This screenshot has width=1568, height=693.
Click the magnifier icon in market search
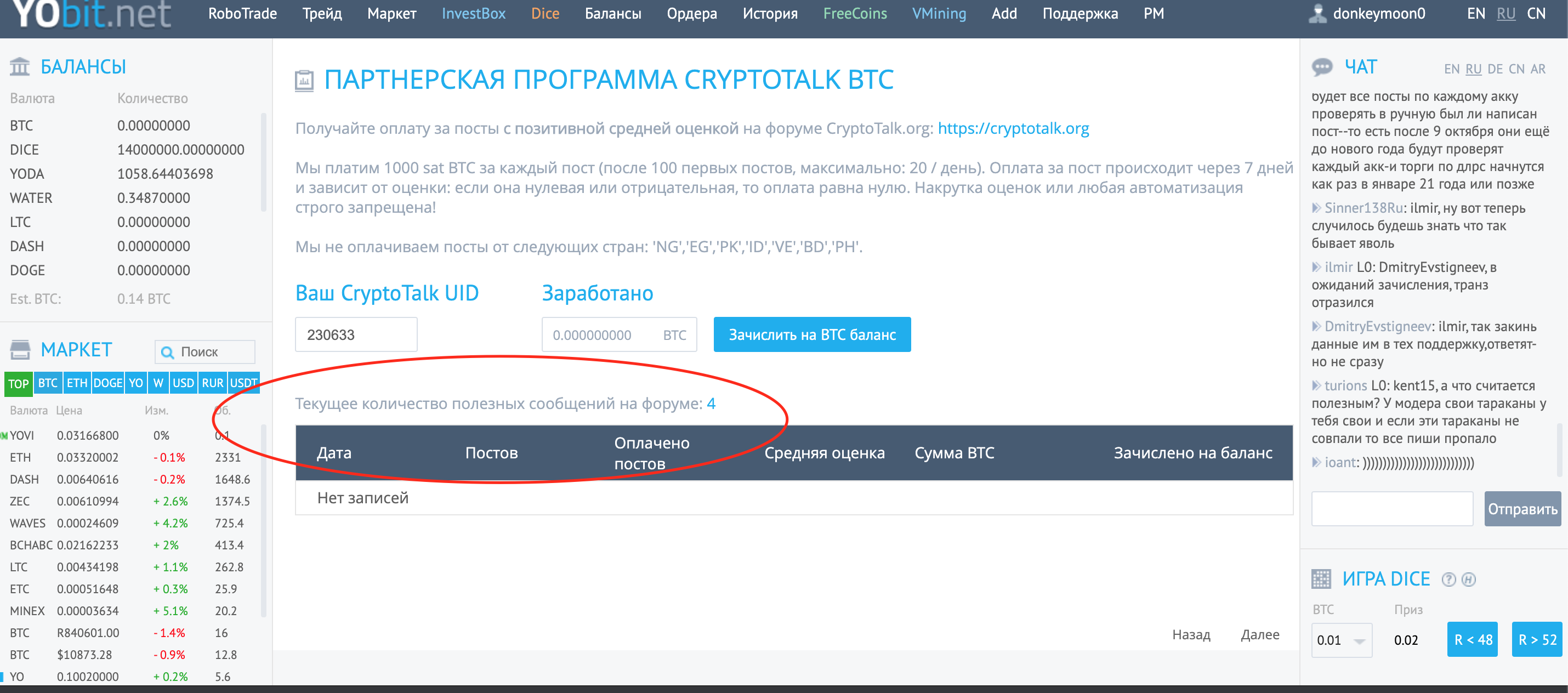click(x=167, y=352)
